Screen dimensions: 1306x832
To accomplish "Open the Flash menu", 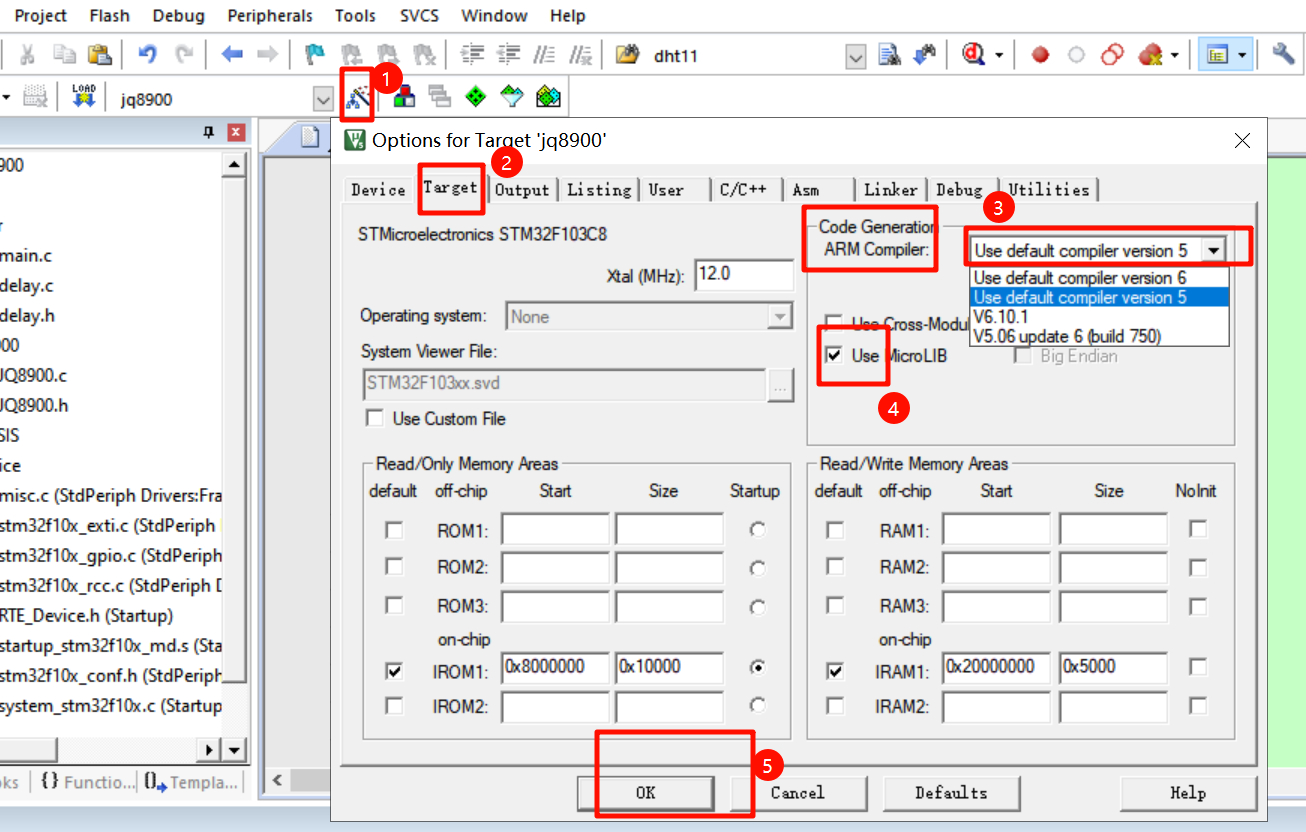I will [109, 16].
